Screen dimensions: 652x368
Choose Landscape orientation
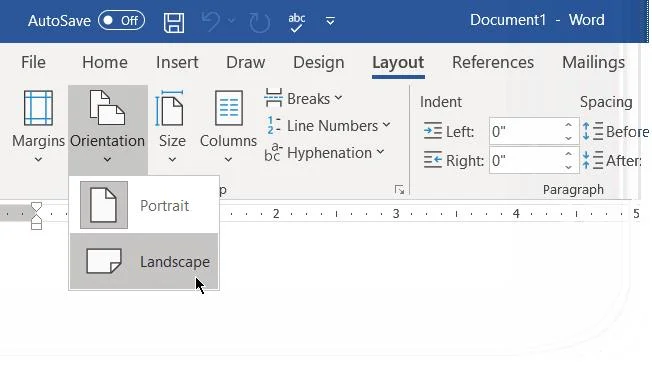point(144,262)
